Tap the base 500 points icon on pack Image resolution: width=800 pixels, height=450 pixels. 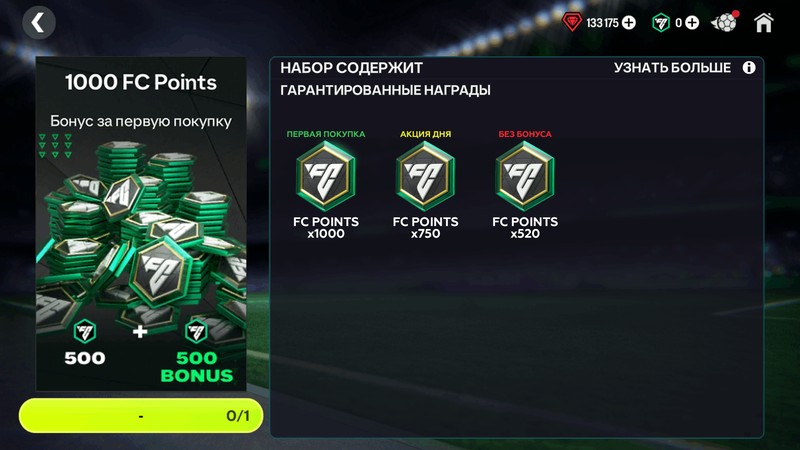point(85,332)
